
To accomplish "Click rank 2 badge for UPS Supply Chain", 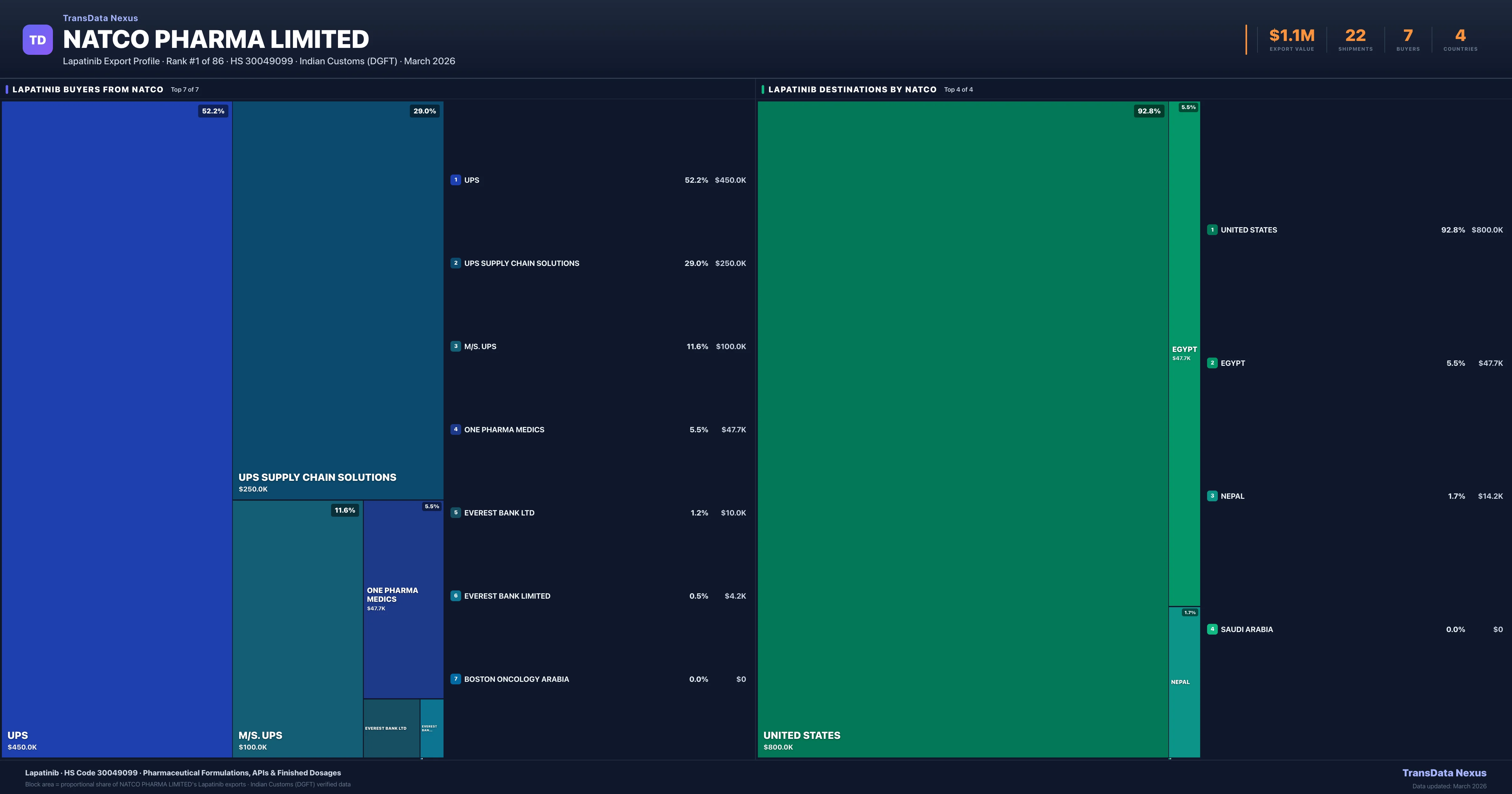I will point(455,263).
